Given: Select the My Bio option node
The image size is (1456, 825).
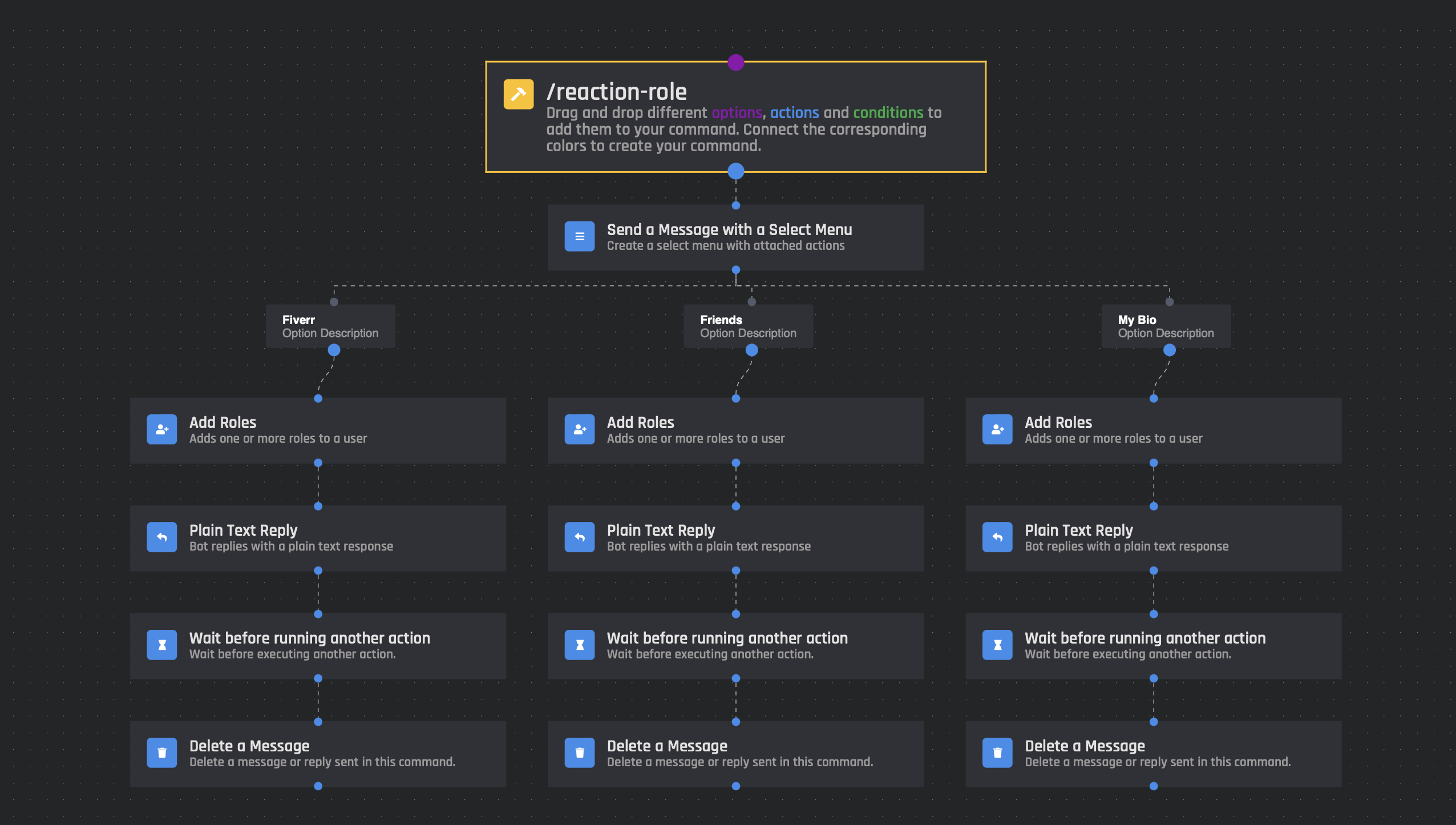Looking at the screenshot, I should (1166, 326).
